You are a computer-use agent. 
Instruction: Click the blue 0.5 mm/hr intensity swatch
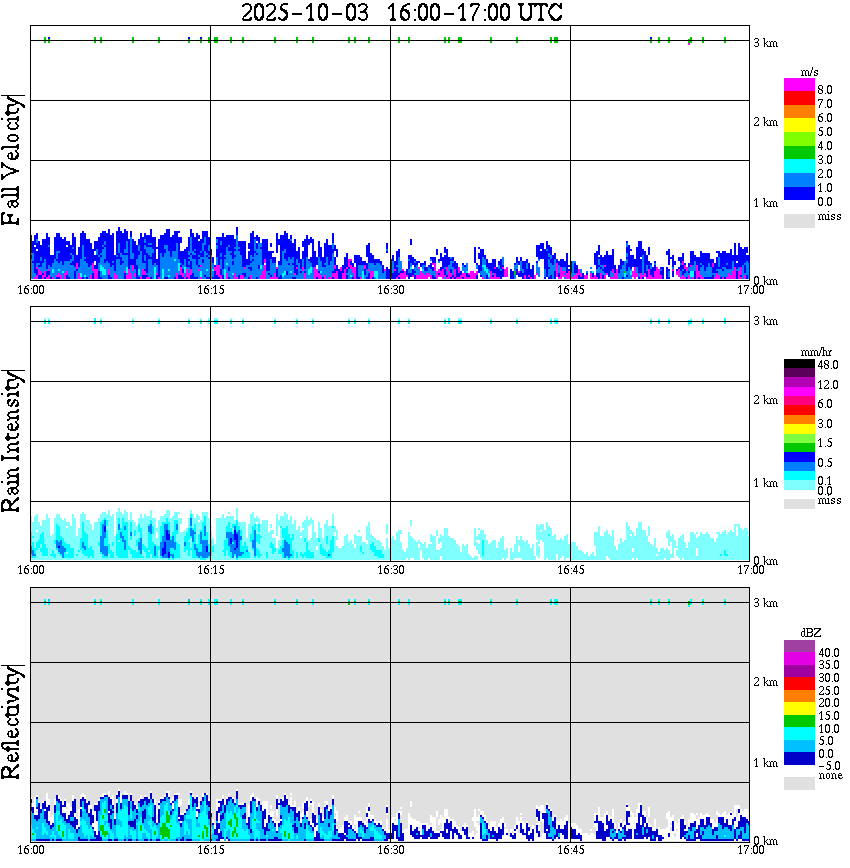point(799,457)
